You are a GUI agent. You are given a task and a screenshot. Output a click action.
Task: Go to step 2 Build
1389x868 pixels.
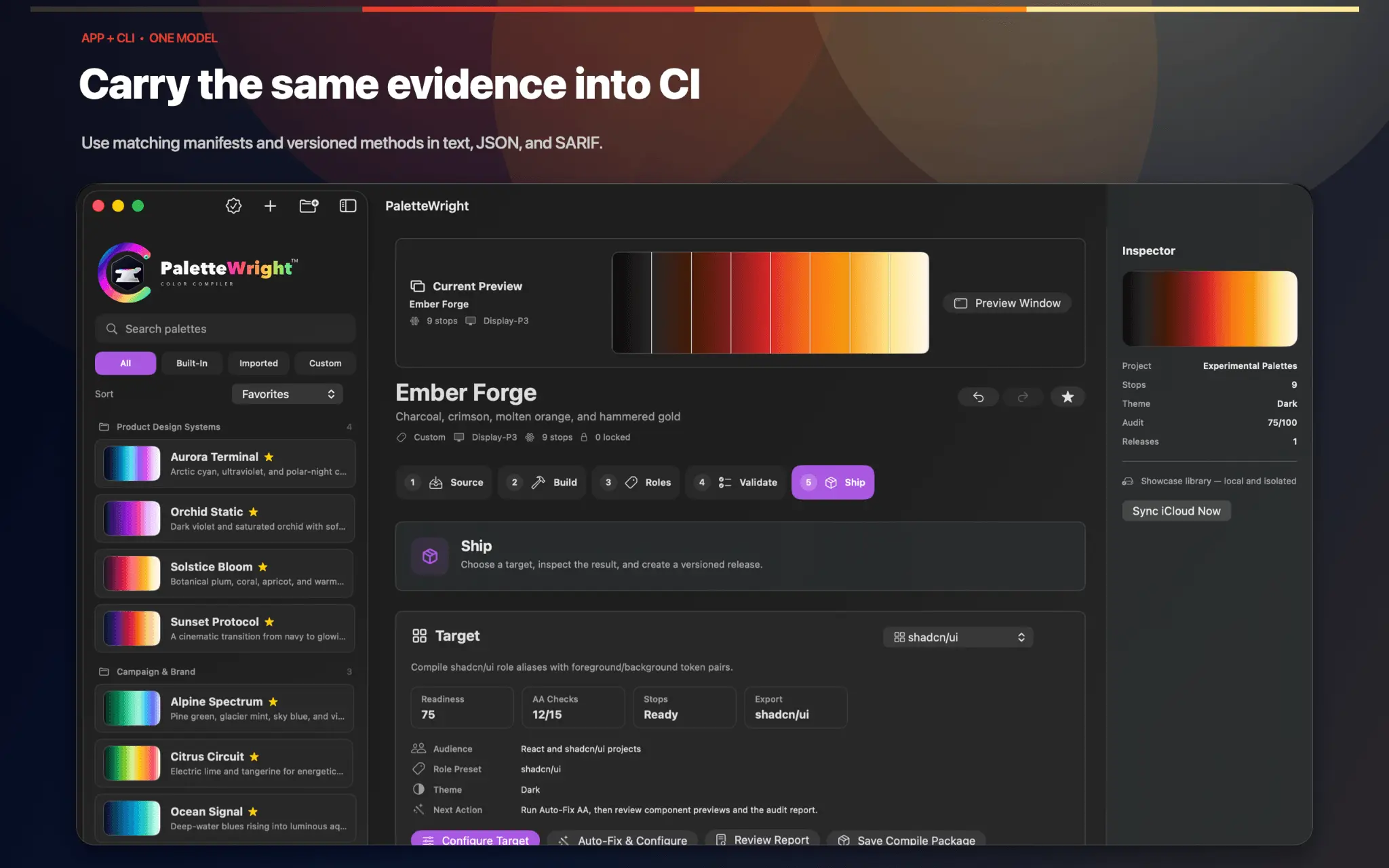point(542,482)
